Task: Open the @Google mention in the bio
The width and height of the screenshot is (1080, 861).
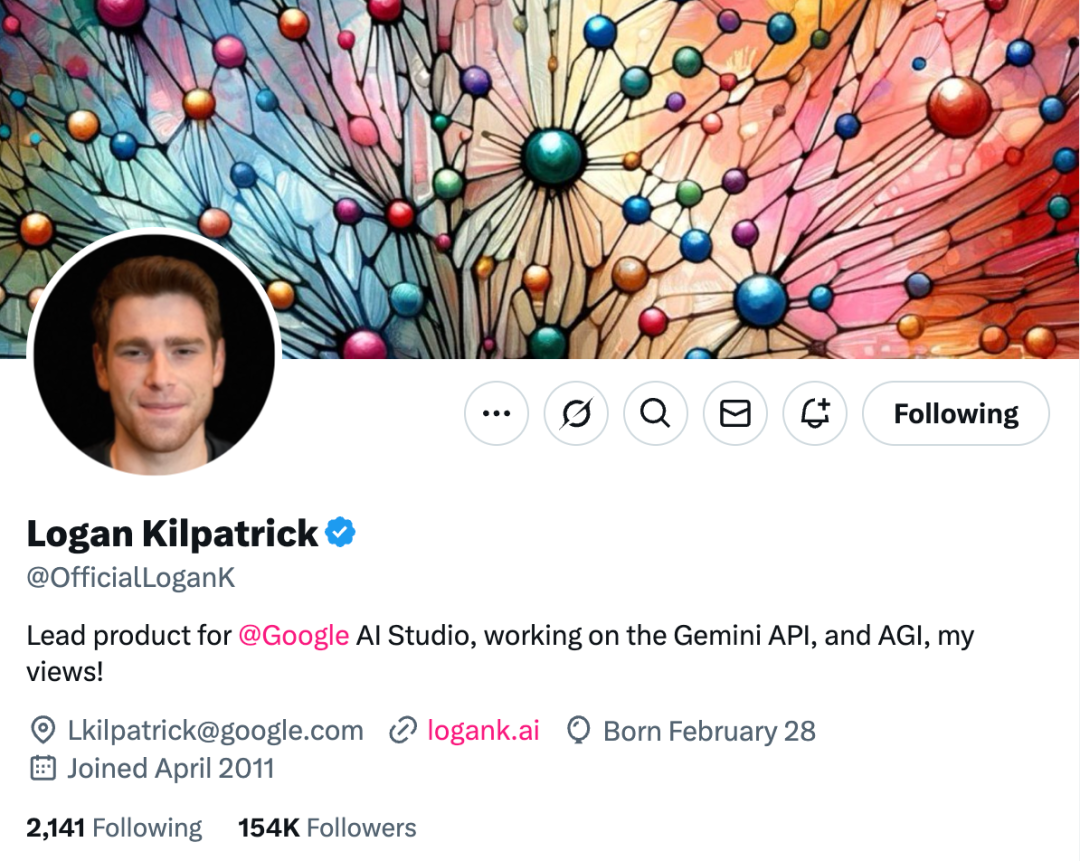Action: (293, 635)
